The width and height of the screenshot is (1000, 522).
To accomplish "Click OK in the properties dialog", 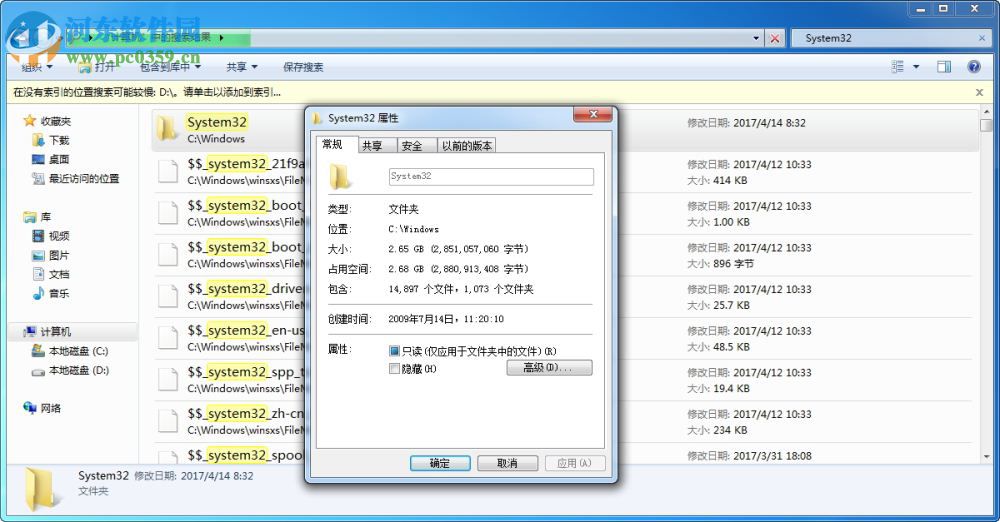I will pyautogui.click(x=440, y=463).
